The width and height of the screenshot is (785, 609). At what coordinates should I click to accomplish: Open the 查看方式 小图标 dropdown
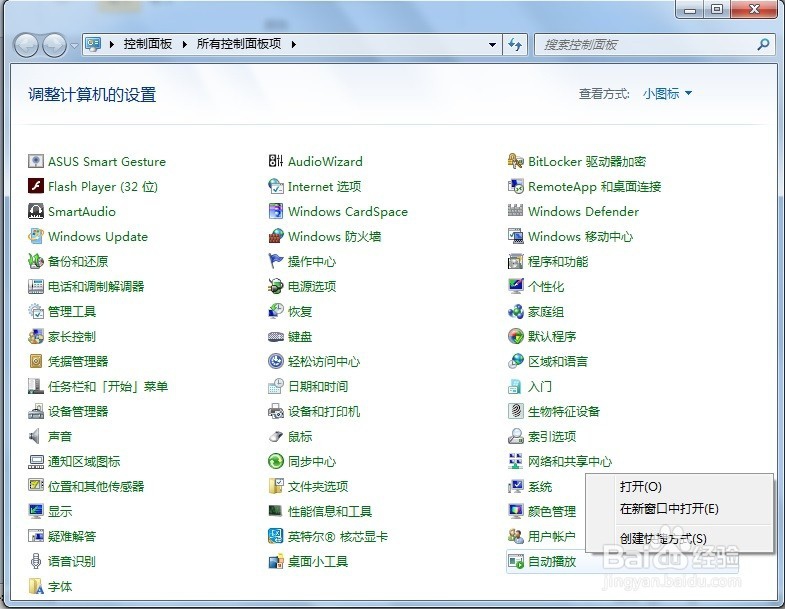click(x=667, y=94)
